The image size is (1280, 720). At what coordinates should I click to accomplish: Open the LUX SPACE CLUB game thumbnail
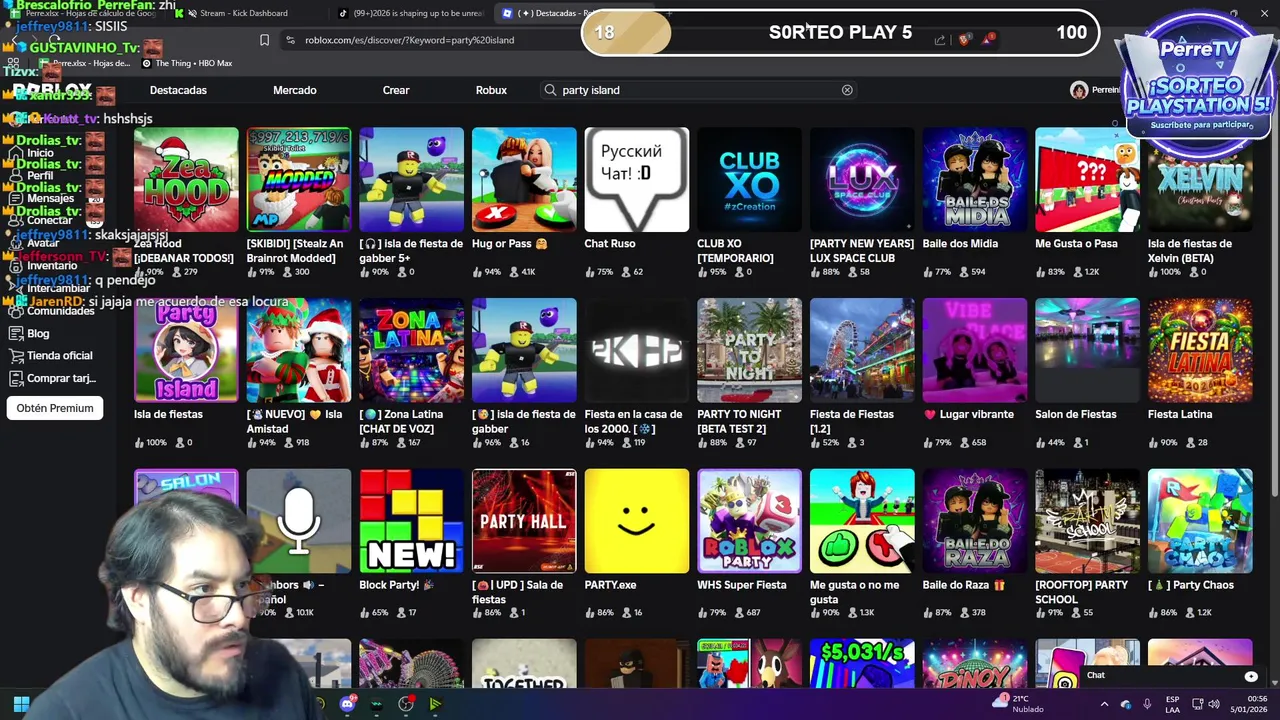point(862,180)
